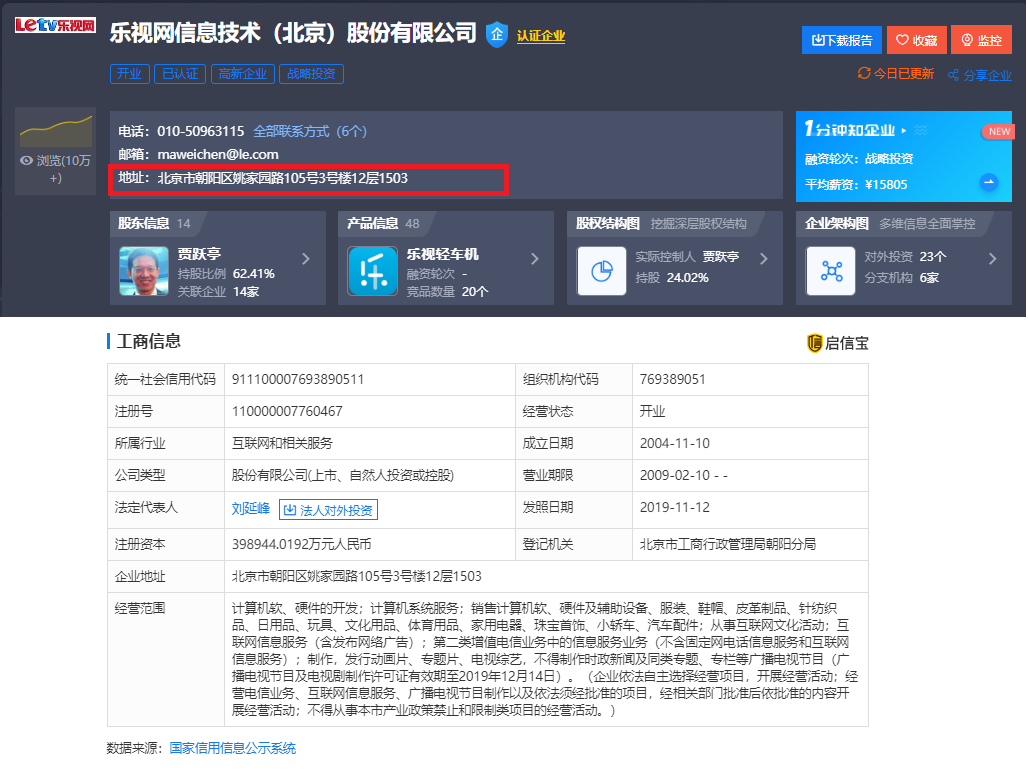
Task: Open 国家信用信息公示系统 source link
Action: (x=232, y=748)
